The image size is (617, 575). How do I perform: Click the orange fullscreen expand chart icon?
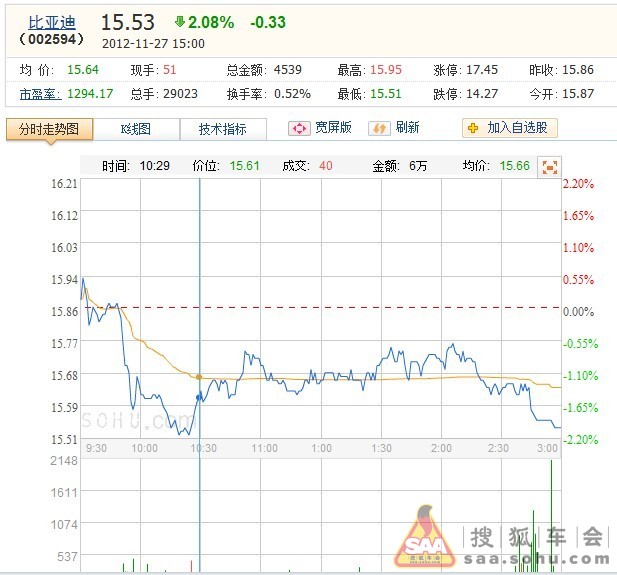click(548, 166)
